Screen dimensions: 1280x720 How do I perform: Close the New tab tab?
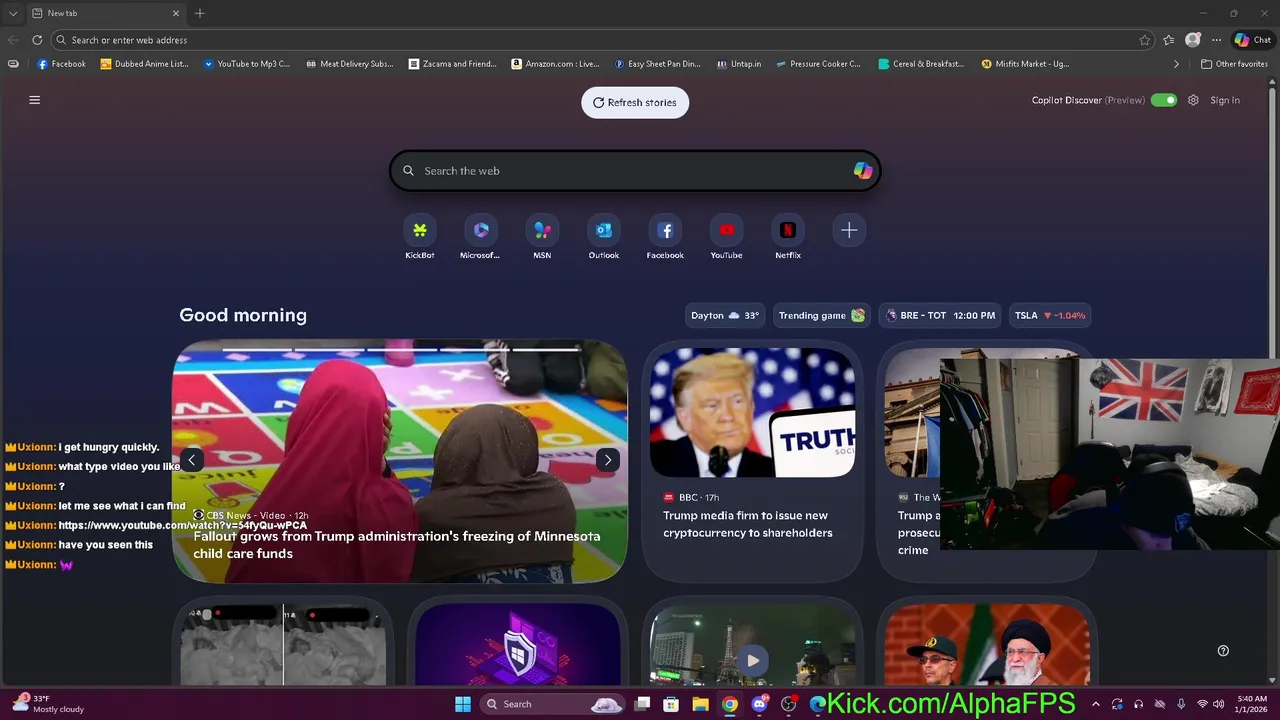(176, 13)
